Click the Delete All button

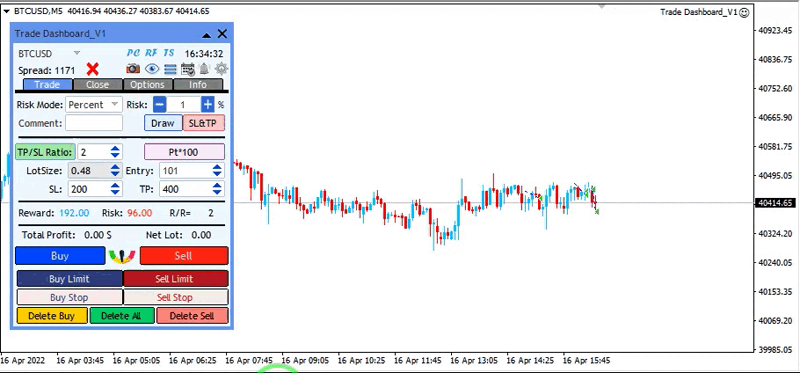point(122,316)
